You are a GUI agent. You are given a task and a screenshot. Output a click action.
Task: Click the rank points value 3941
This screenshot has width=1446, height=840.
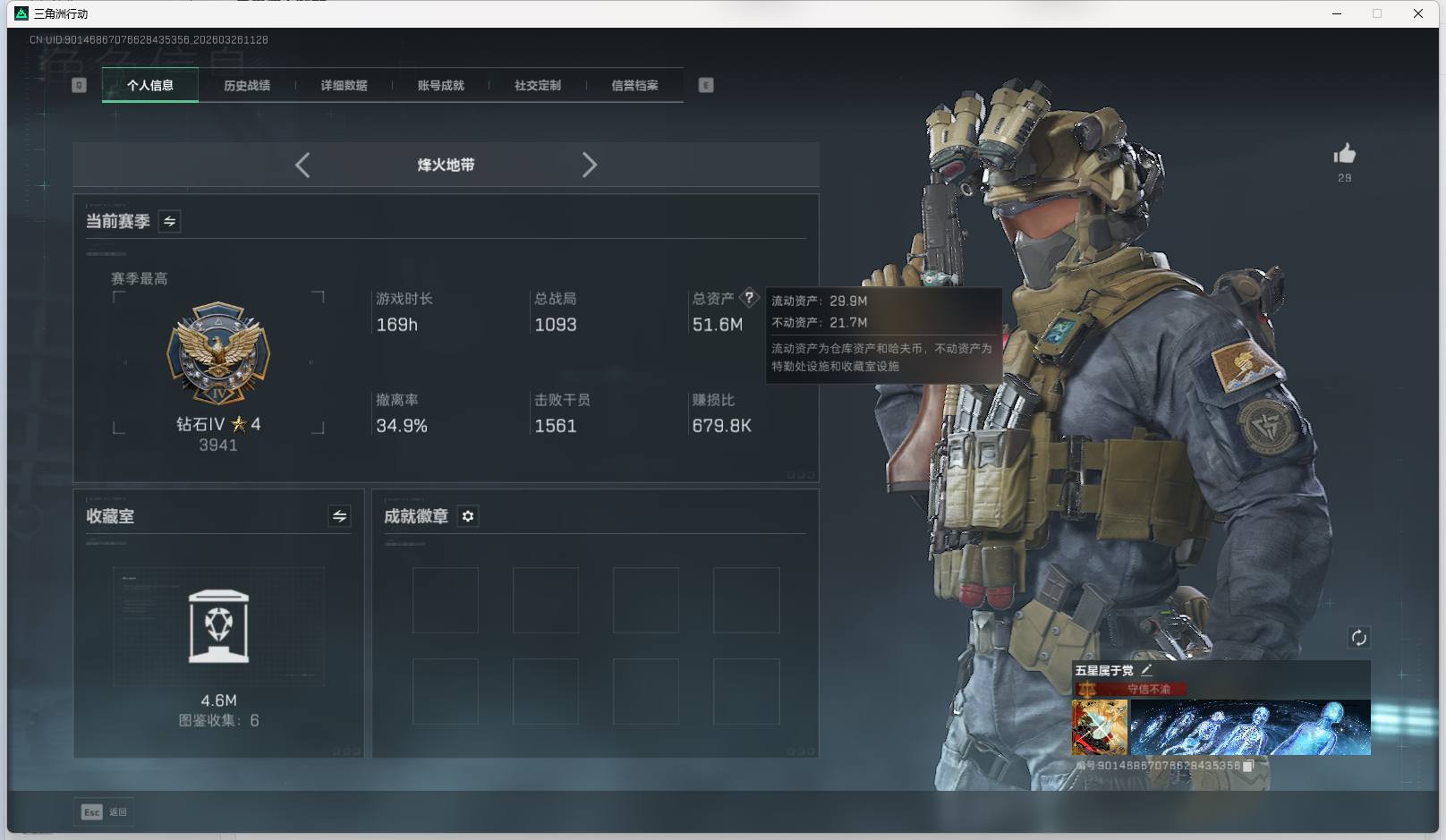[x=218, y=445]
